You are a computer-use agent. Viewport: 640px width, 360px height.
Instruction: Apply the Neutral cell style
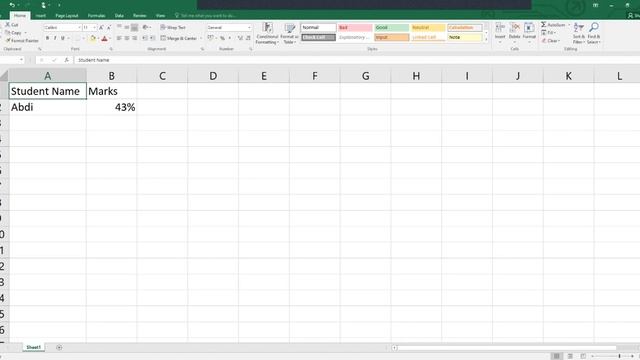(428, 27)
